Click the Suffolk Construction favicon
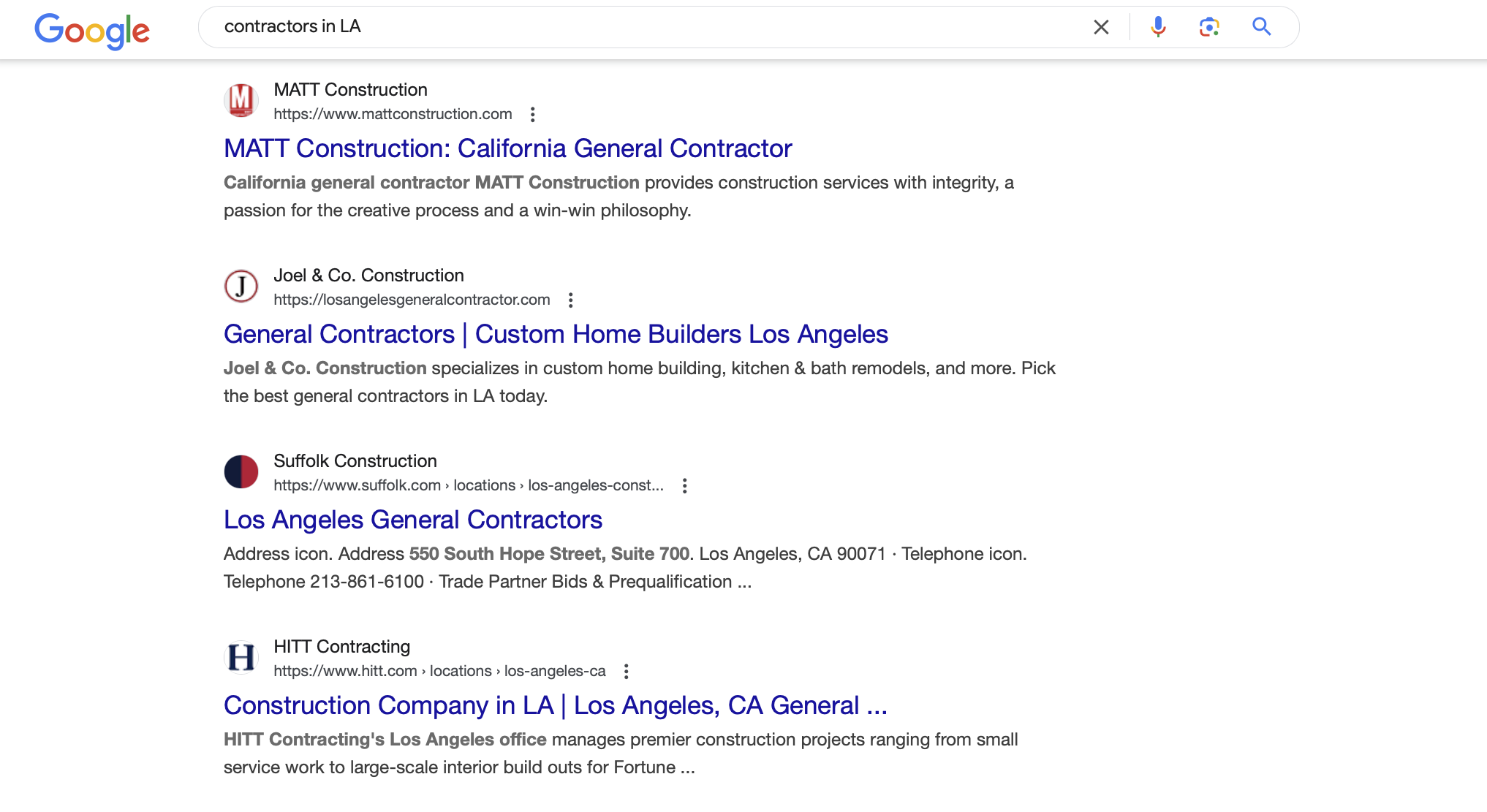 (x=241, y=472)
